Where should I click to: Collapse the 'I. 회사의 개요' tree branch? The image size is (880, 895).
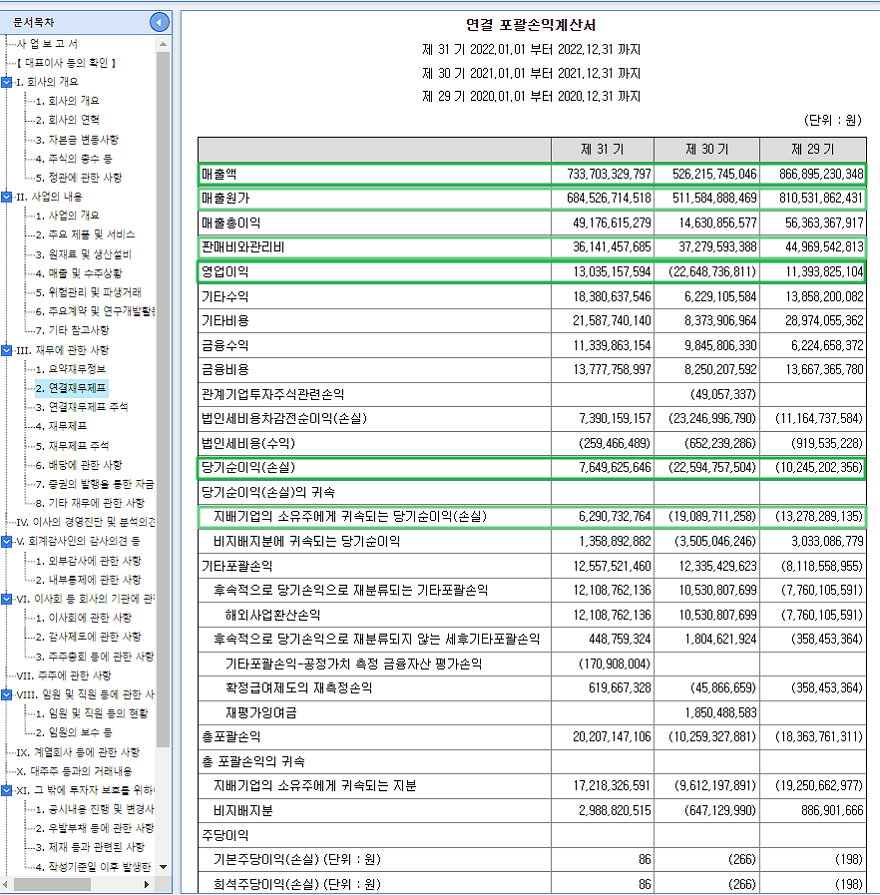point(8,84)
